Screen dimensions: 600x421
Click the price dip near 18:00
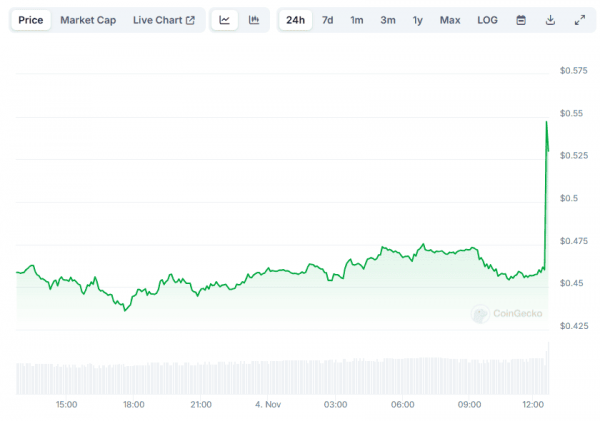[125, 310]
